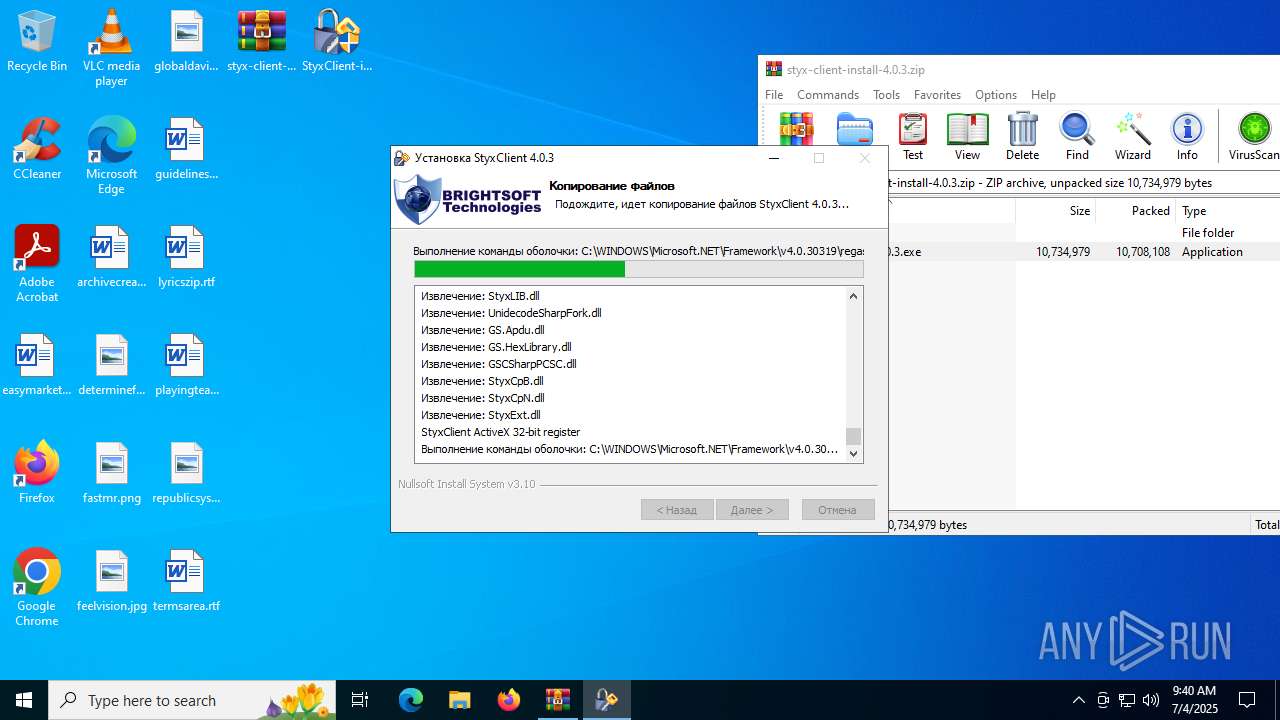Select lyricszip.rtf file on desktop
This screenshot has width=1280, height=720.
186,258
